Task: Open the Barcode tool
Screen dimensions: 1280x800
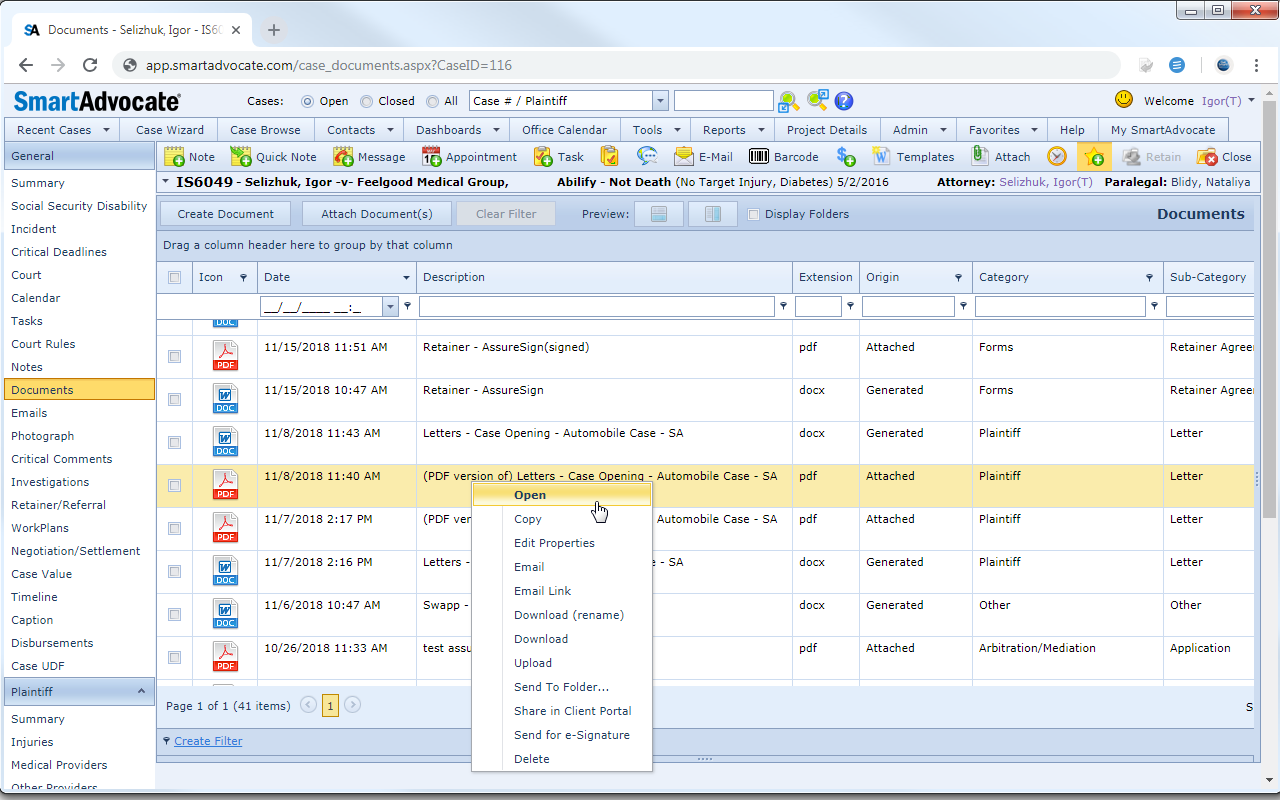Action: [759, 157]
